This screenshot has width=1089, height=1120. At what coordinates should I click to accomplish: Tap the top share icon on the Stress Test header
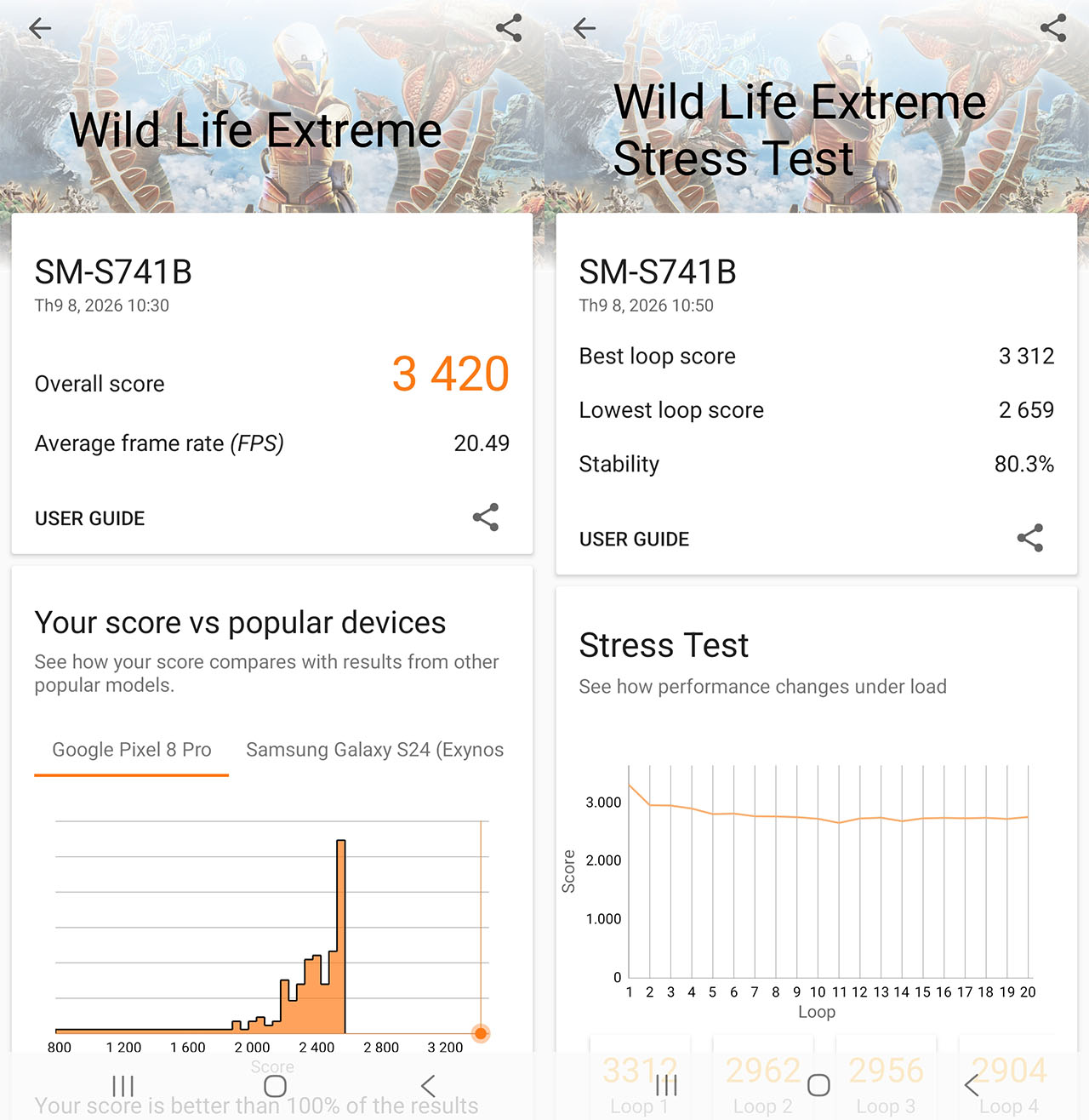(1053, 28)
